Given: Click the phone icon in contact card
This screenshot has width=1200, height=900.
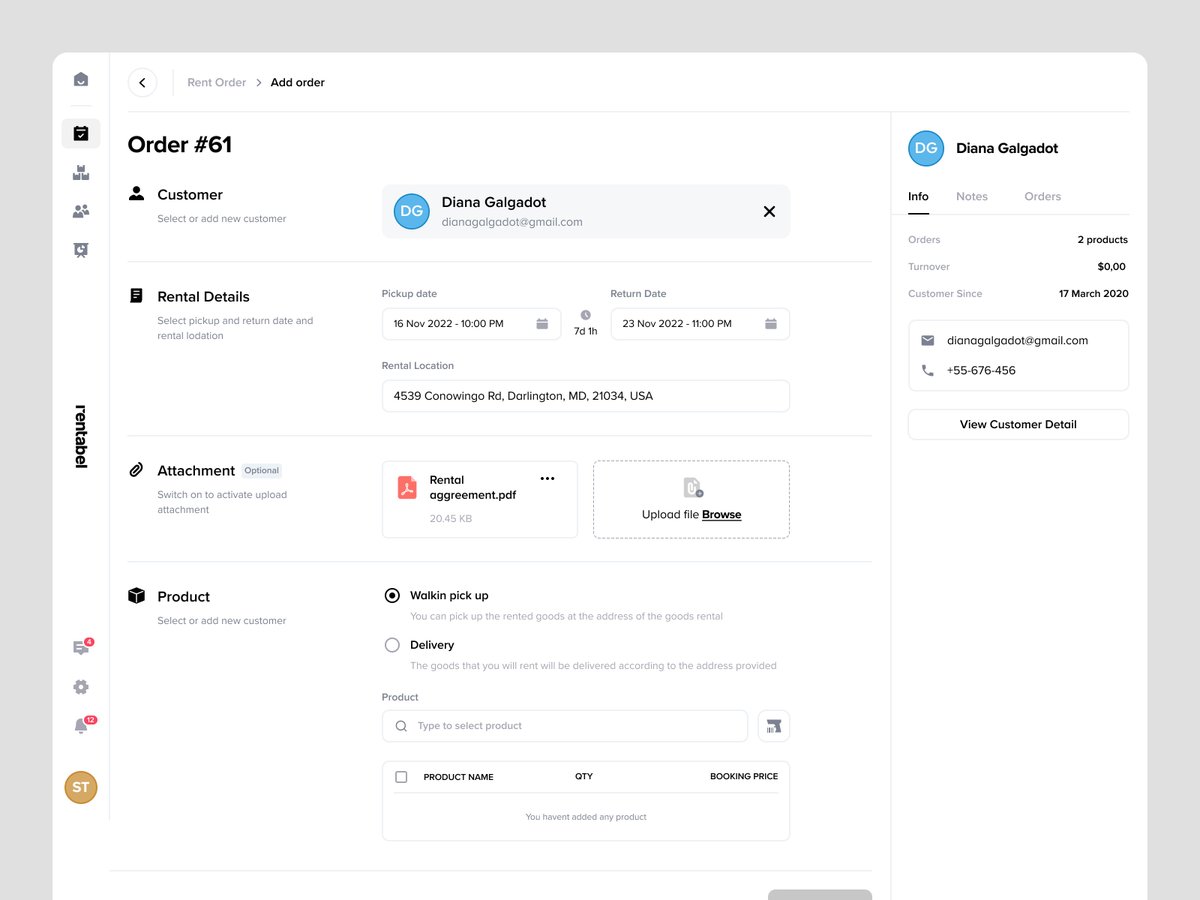Looking at the screenshot, I should click(928, 370).
